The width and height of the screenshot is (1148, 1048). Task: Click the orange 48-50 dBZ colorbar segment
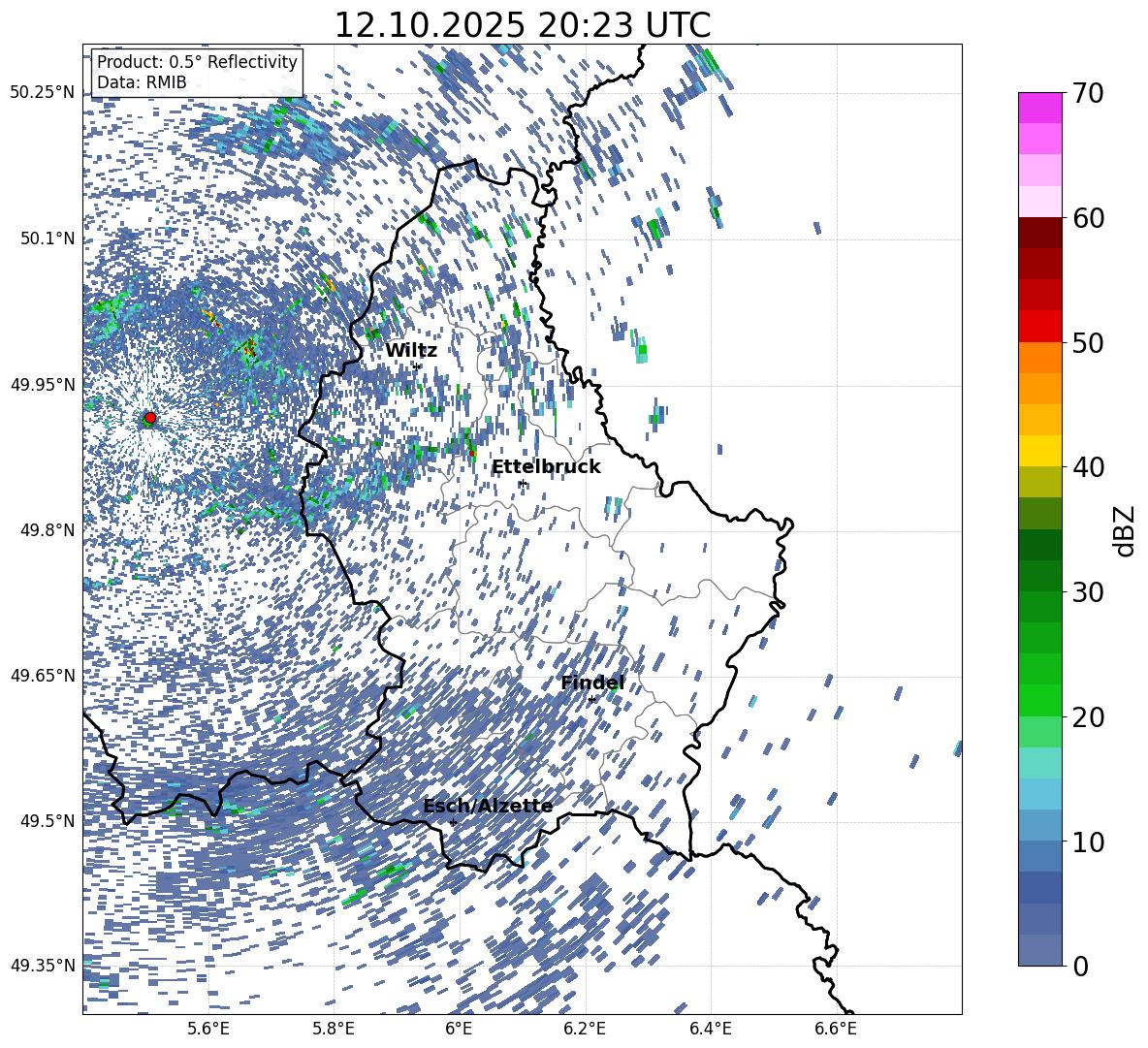click(x=1039, y=357)
